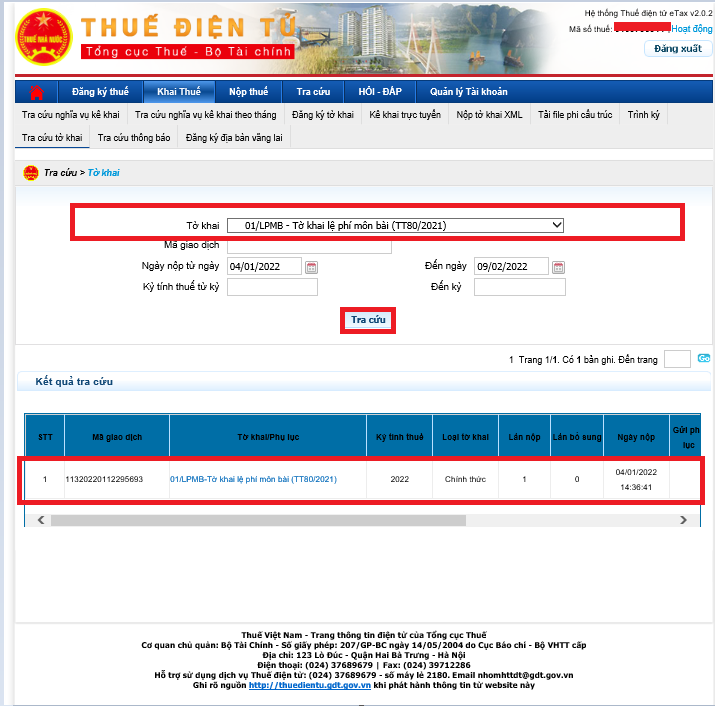Click the Đăng xuất logout button

point(677,48)
